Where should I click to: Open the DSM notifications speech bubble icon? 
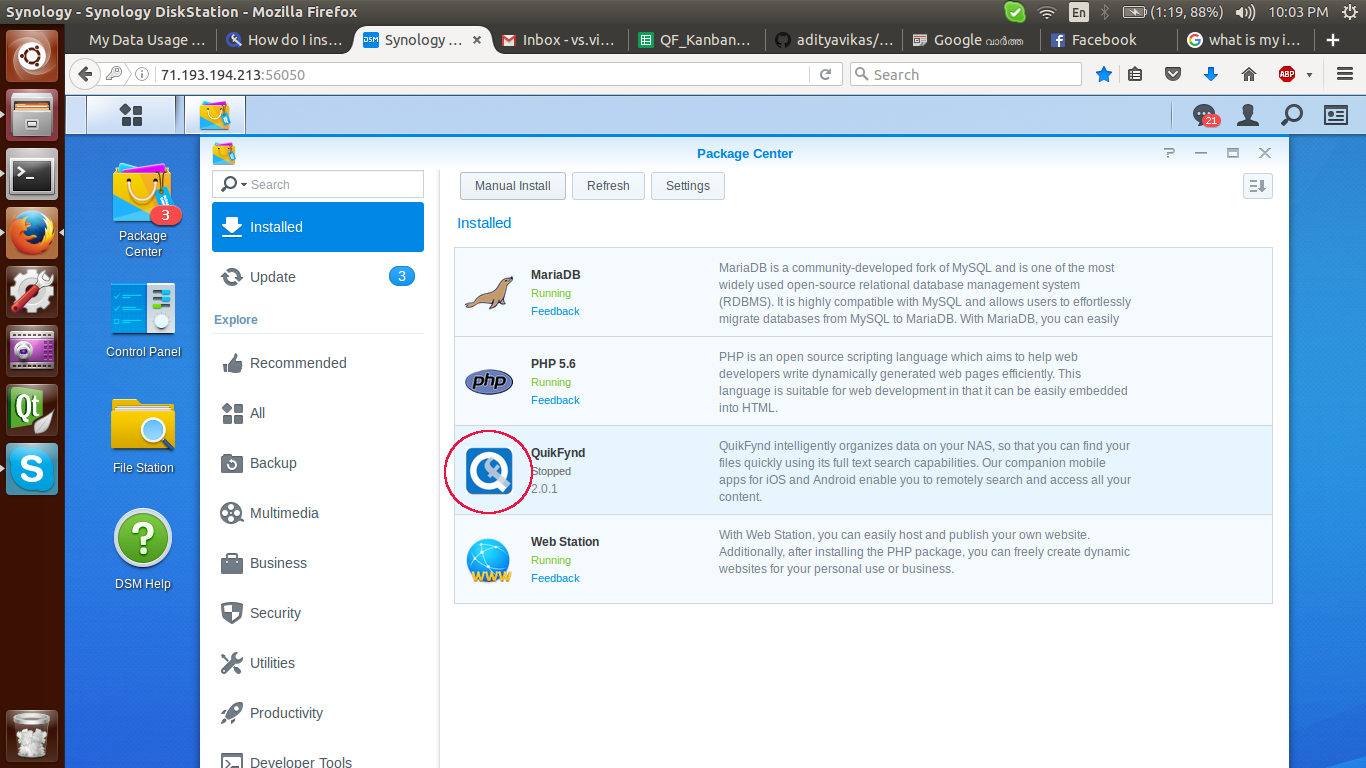point(1205,116)
